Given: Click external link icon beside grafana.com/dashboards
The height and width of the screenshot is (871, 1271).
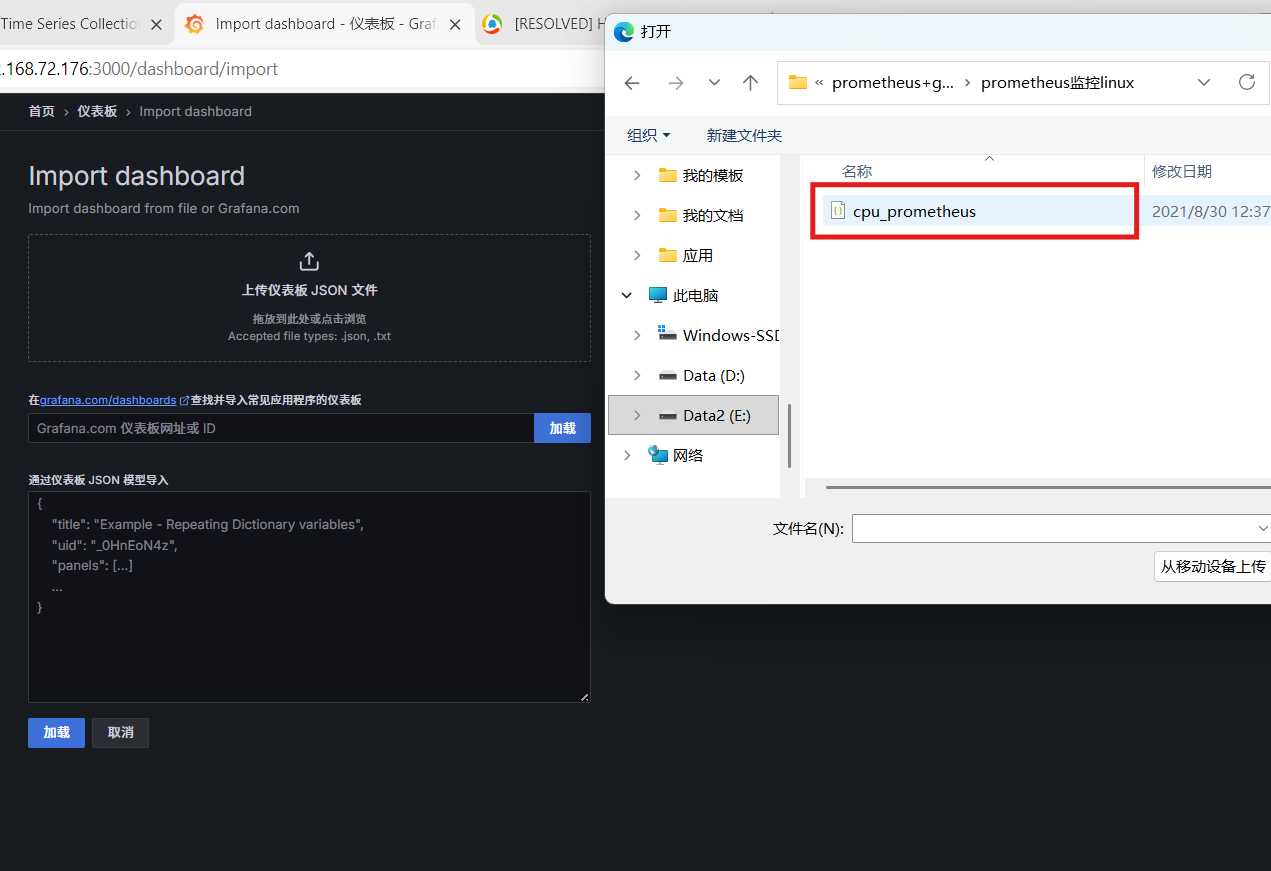Looking at the screenshot, I should pos(184,400).
